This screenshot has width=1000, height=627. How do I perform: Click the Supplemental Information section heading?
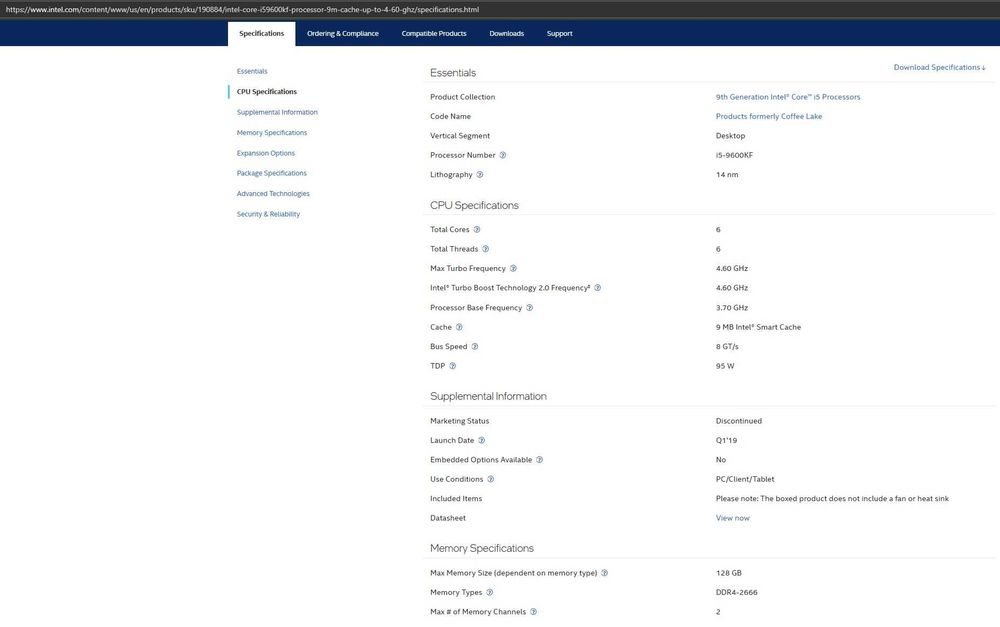pyautogui.click(x=488, y=396)
